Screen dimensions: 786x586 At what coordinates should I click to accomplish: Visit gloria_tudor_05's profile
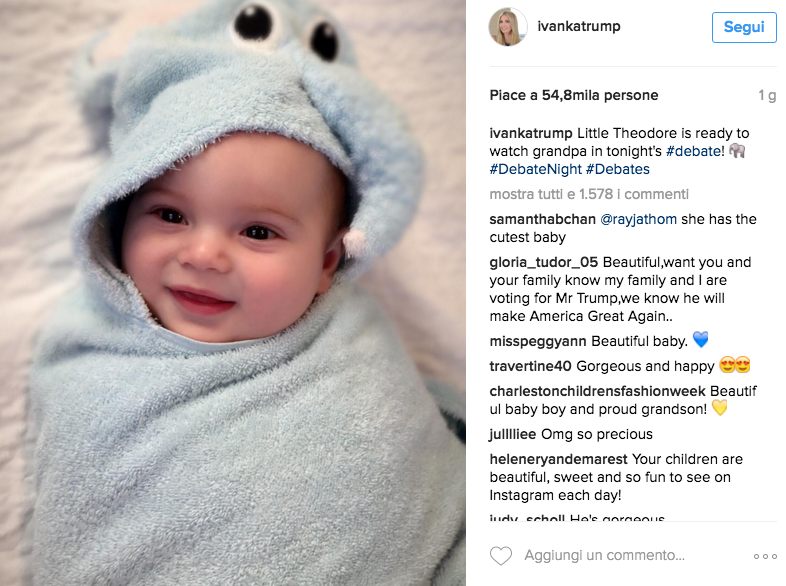point(543,262)
